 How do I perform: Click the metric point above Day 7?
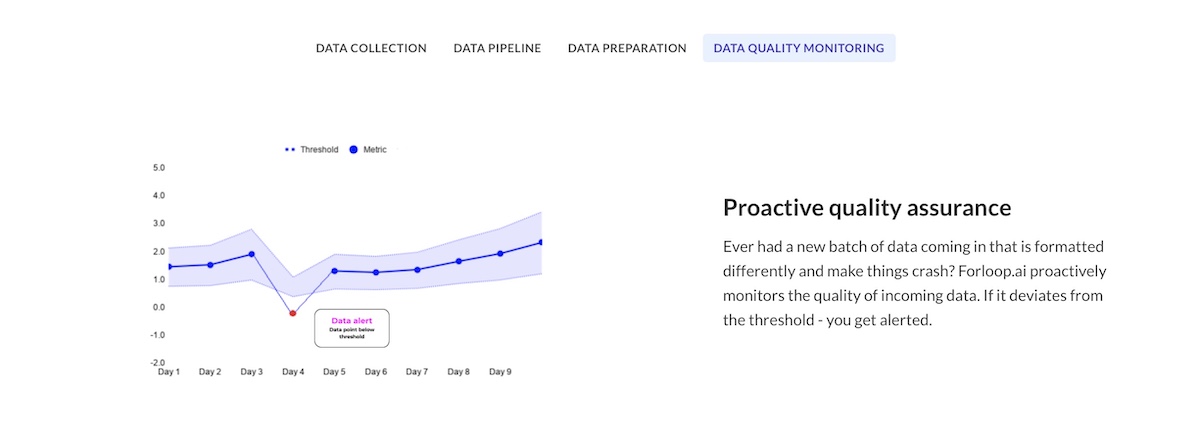(417, 269)
